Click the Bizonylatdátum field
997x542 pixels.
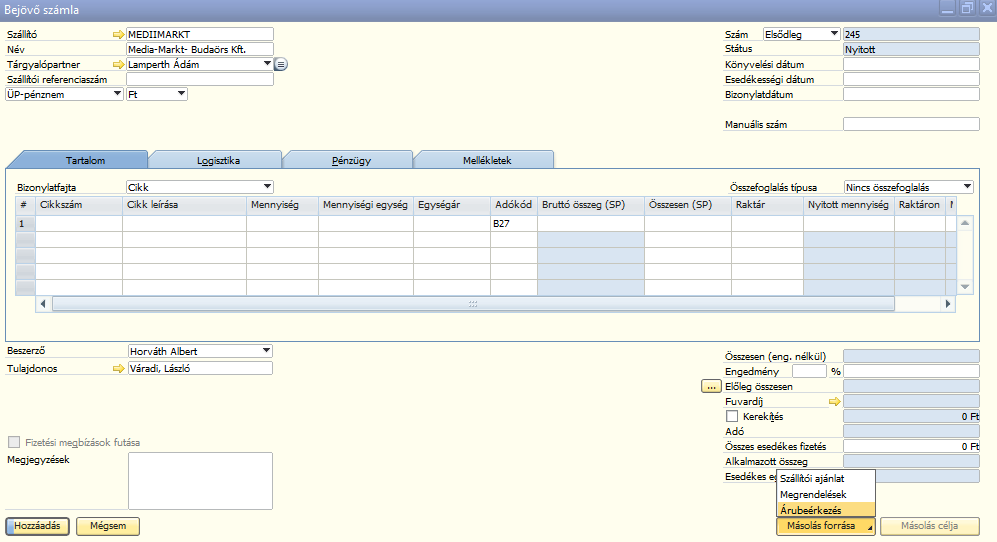[x=911, y=94]
